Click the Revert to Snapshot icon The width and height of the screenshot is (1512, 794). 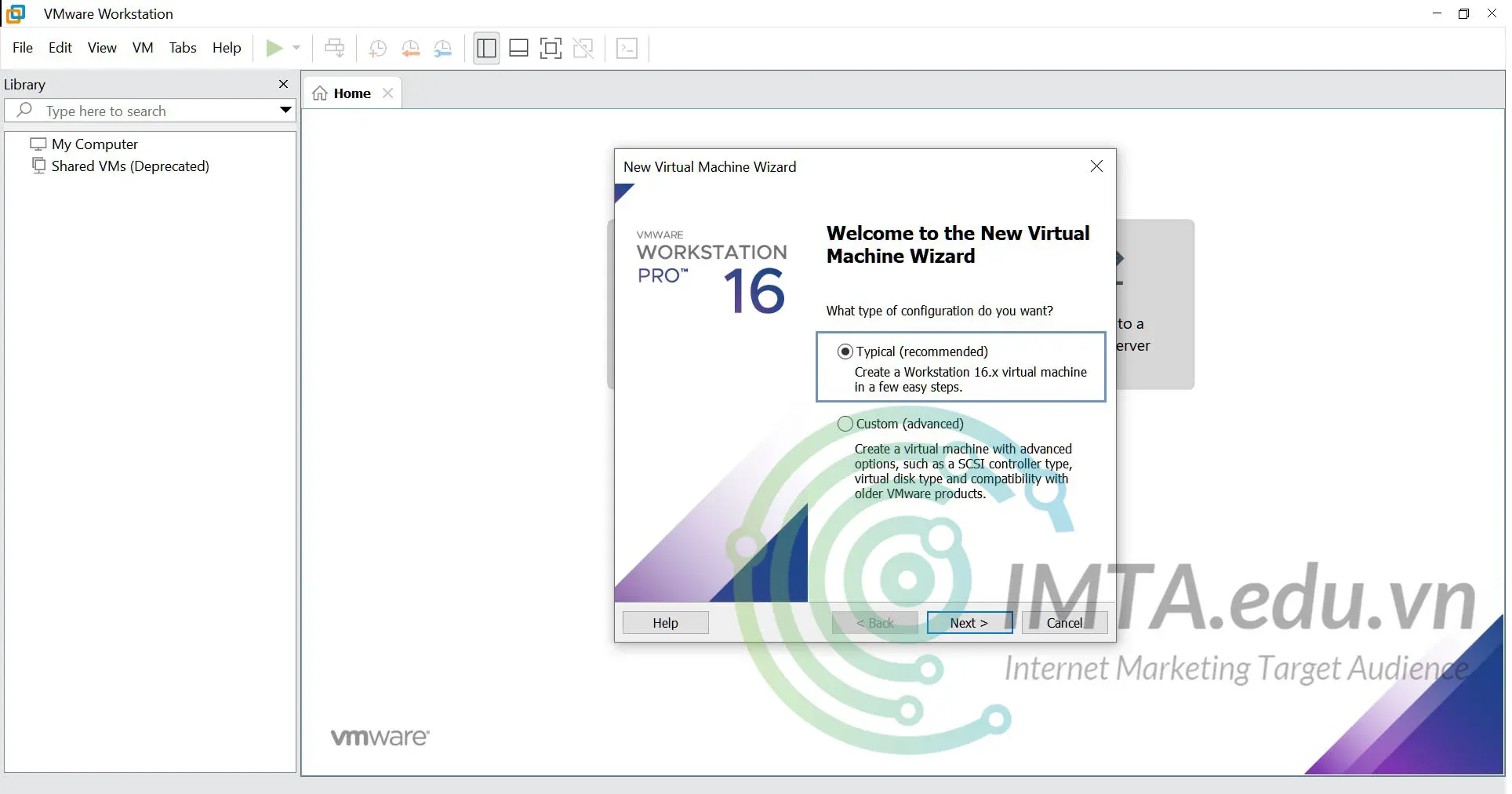[x=410, y=49]
